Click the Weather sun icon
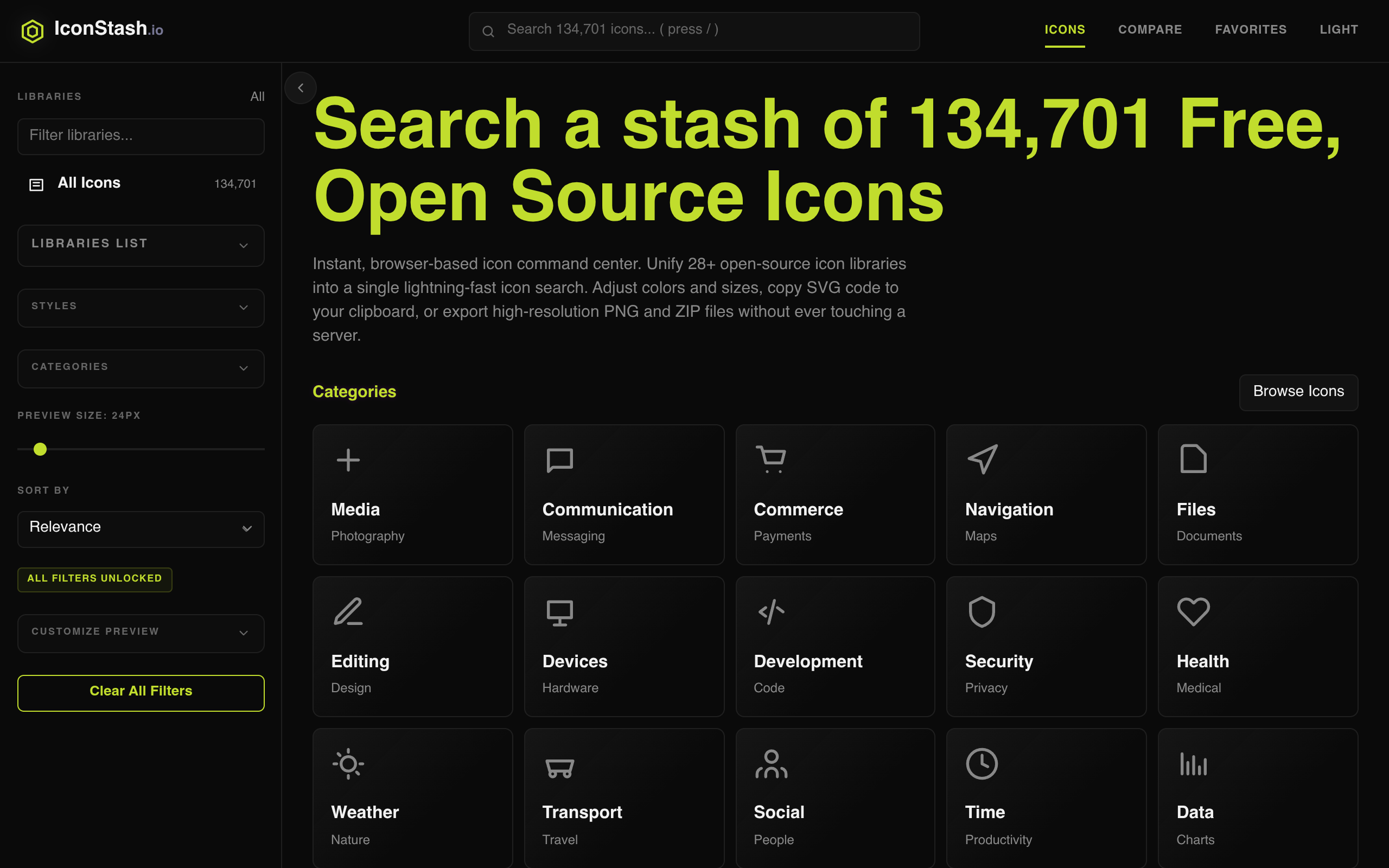This screenshot has height=868, width=1389. pyautogui.click(x=348, y=764)
